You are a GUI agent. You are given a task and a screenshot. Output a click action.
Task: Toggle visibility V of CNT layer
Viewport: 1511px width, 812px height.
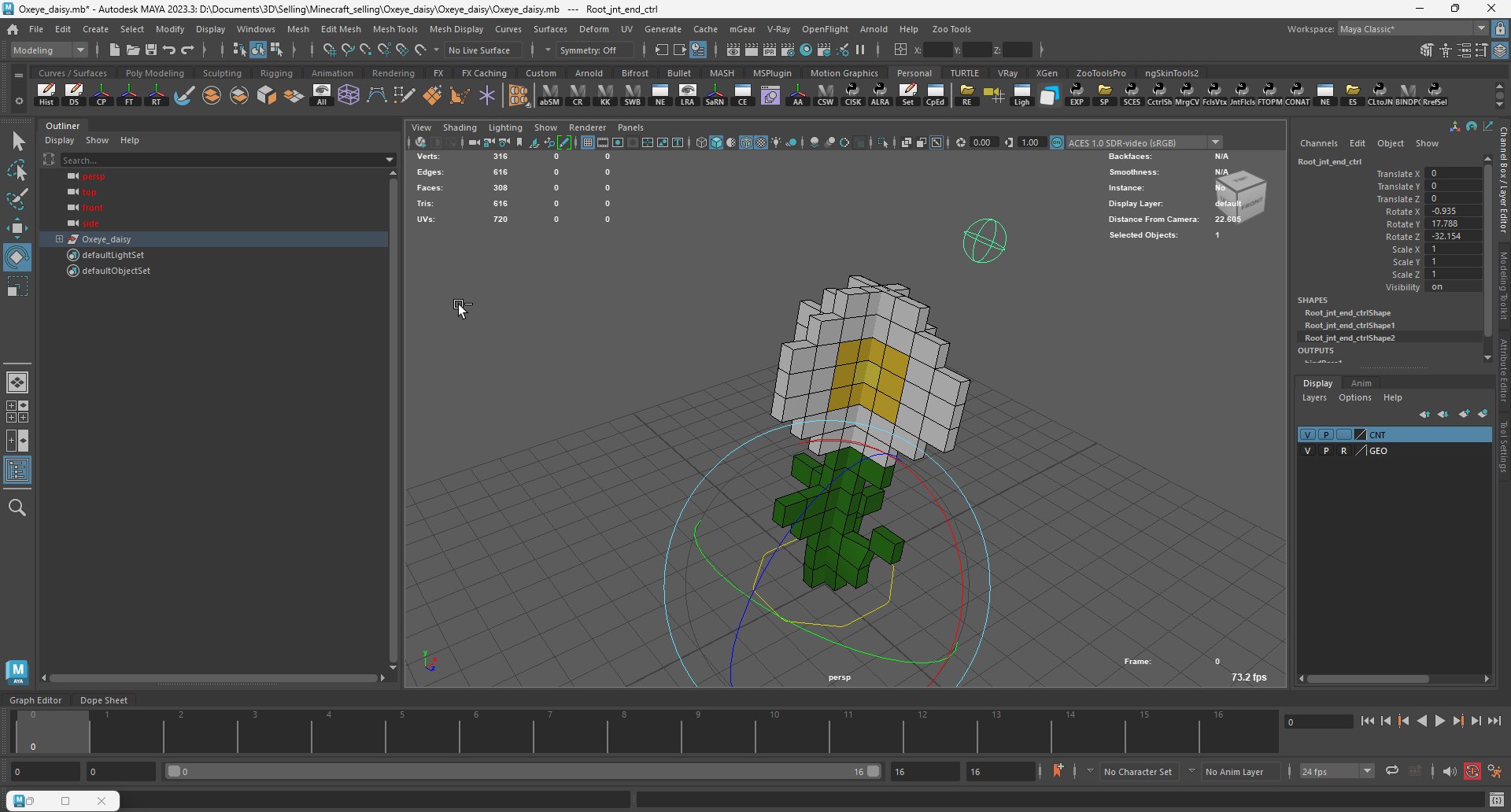click(x=1307, y=434)
